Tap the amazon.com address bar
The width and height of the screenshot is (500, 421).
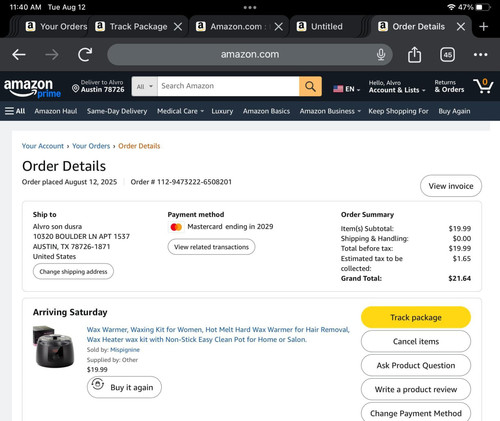[250, 54]
